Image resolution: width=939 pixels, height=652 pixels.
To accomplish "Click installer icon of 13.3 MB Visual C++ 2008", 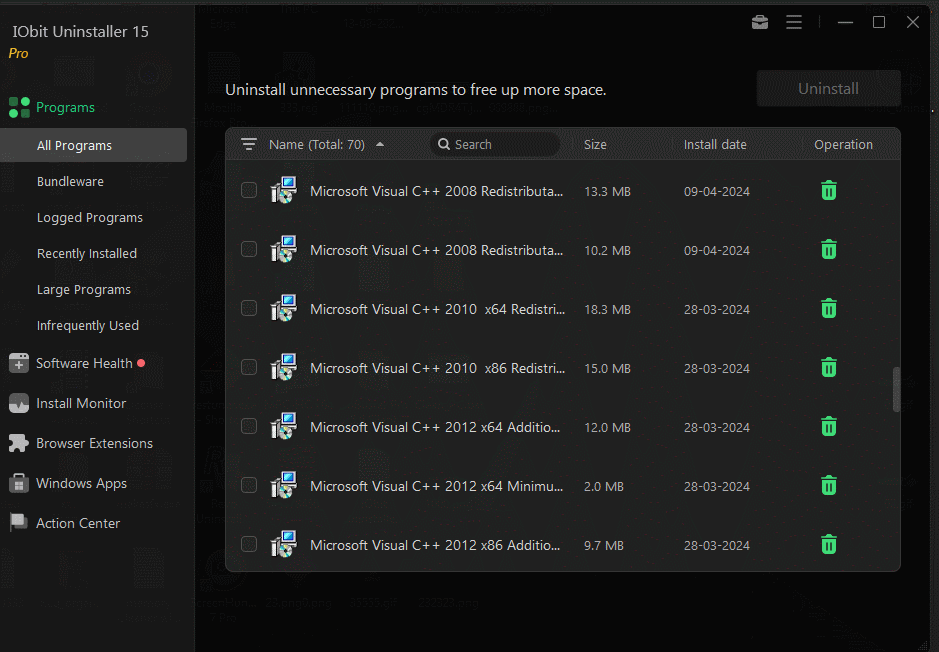I will (284, 190).
